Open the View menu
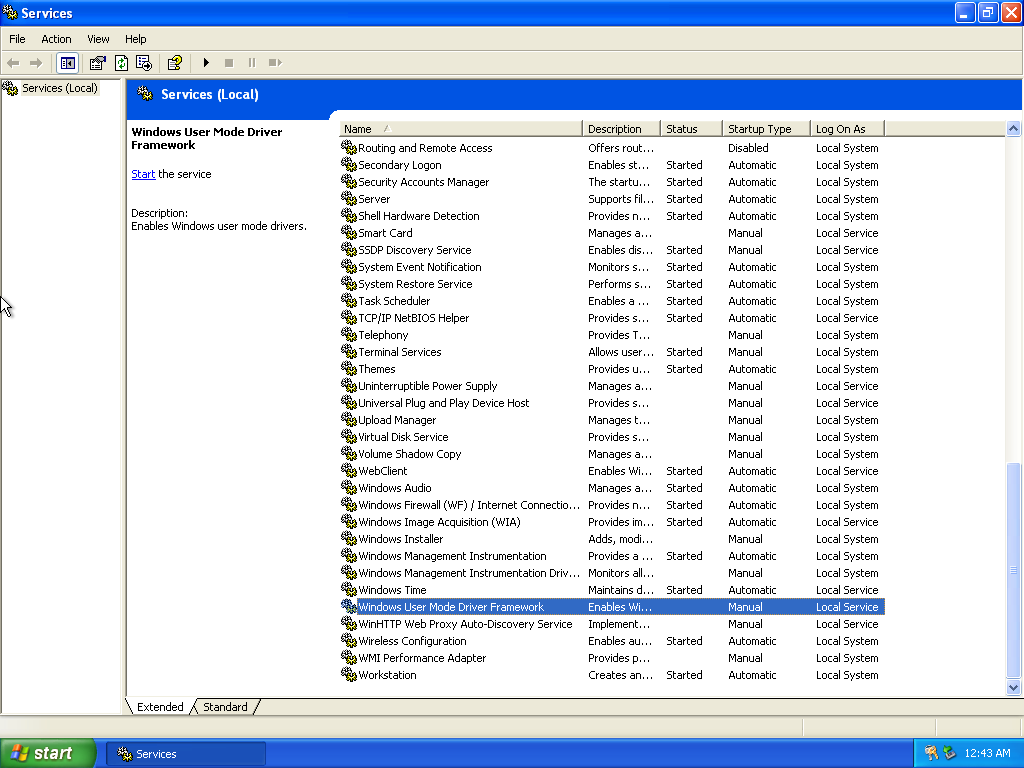This screenshot has height=768, width=1024. [98, 39]
